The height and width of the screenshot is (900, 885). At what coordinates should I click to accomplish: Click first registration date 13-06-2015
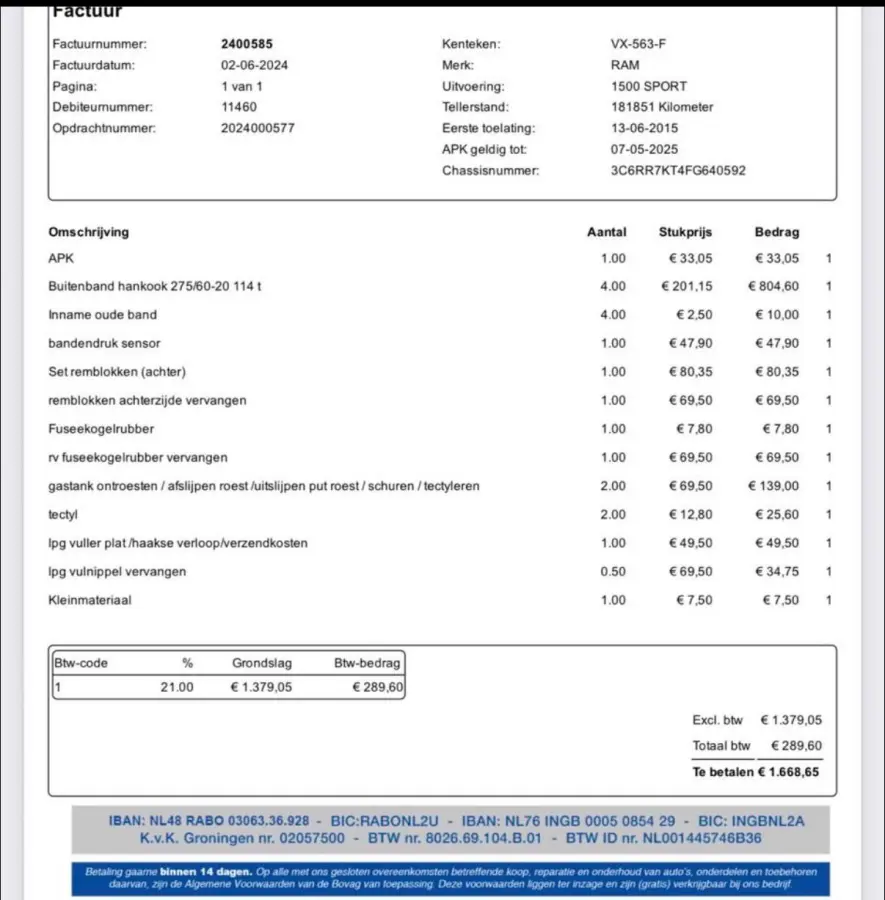[644, 129]
